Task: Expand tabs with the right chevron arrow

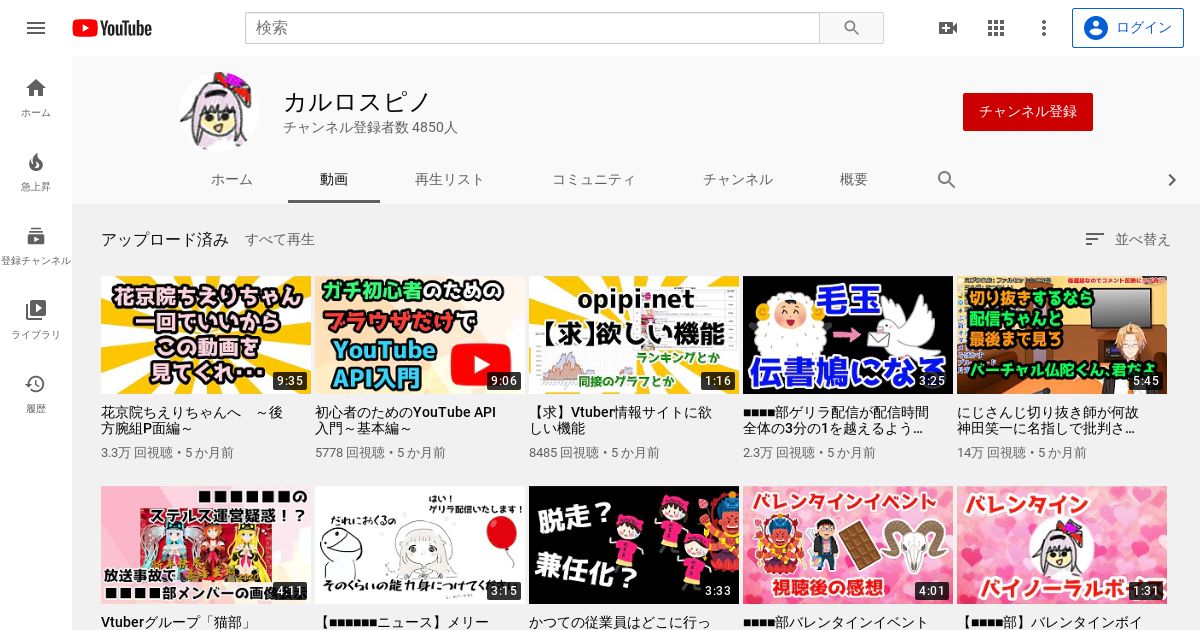Action: pyautogui.click(x=1172, y=180)
